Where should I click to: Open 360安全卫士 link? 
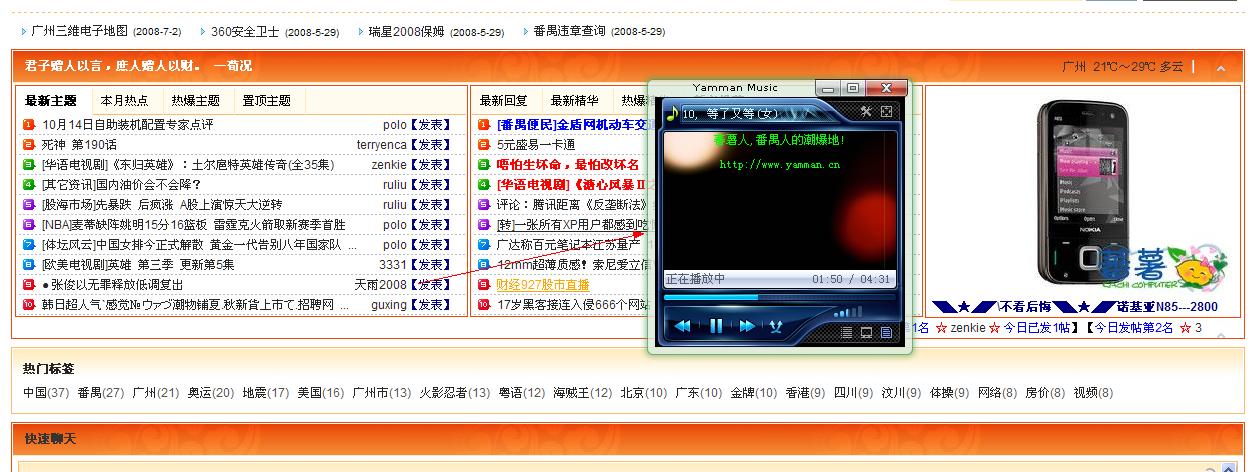(246, 31)
